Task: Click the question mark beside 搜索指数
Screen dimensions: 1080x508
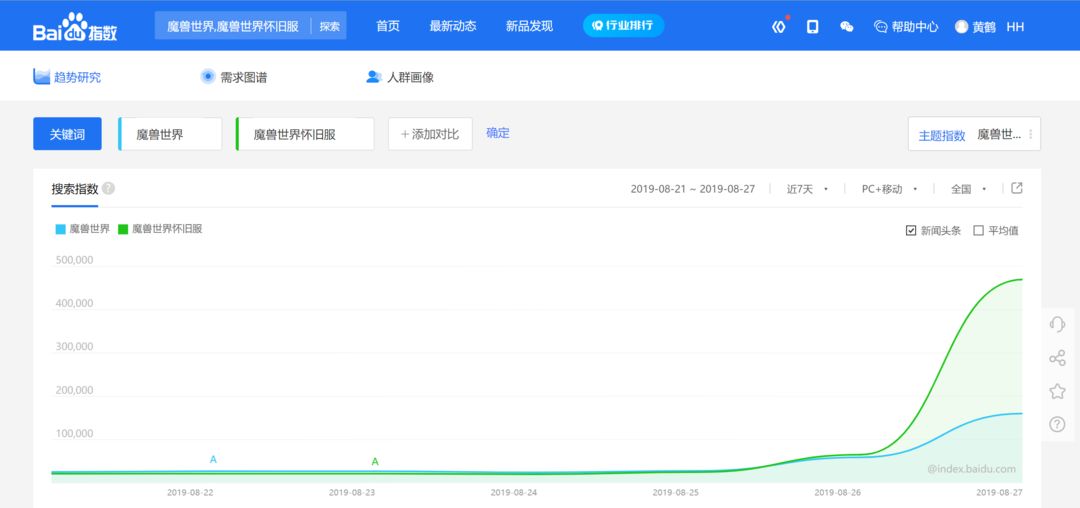Action: click(108, 189)
